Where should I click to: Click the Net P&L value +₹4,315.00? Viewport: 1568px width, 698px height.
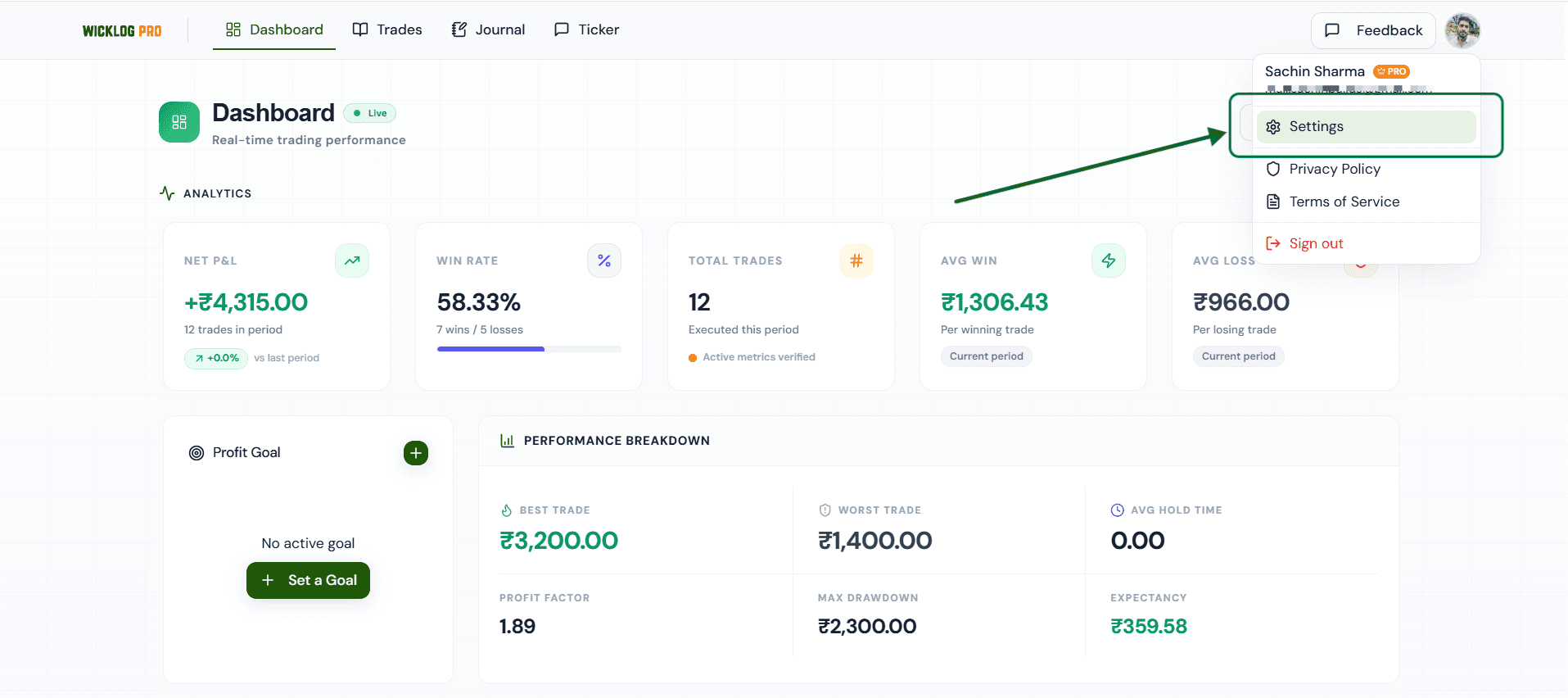pyautogui.click(x=246, y=302)
